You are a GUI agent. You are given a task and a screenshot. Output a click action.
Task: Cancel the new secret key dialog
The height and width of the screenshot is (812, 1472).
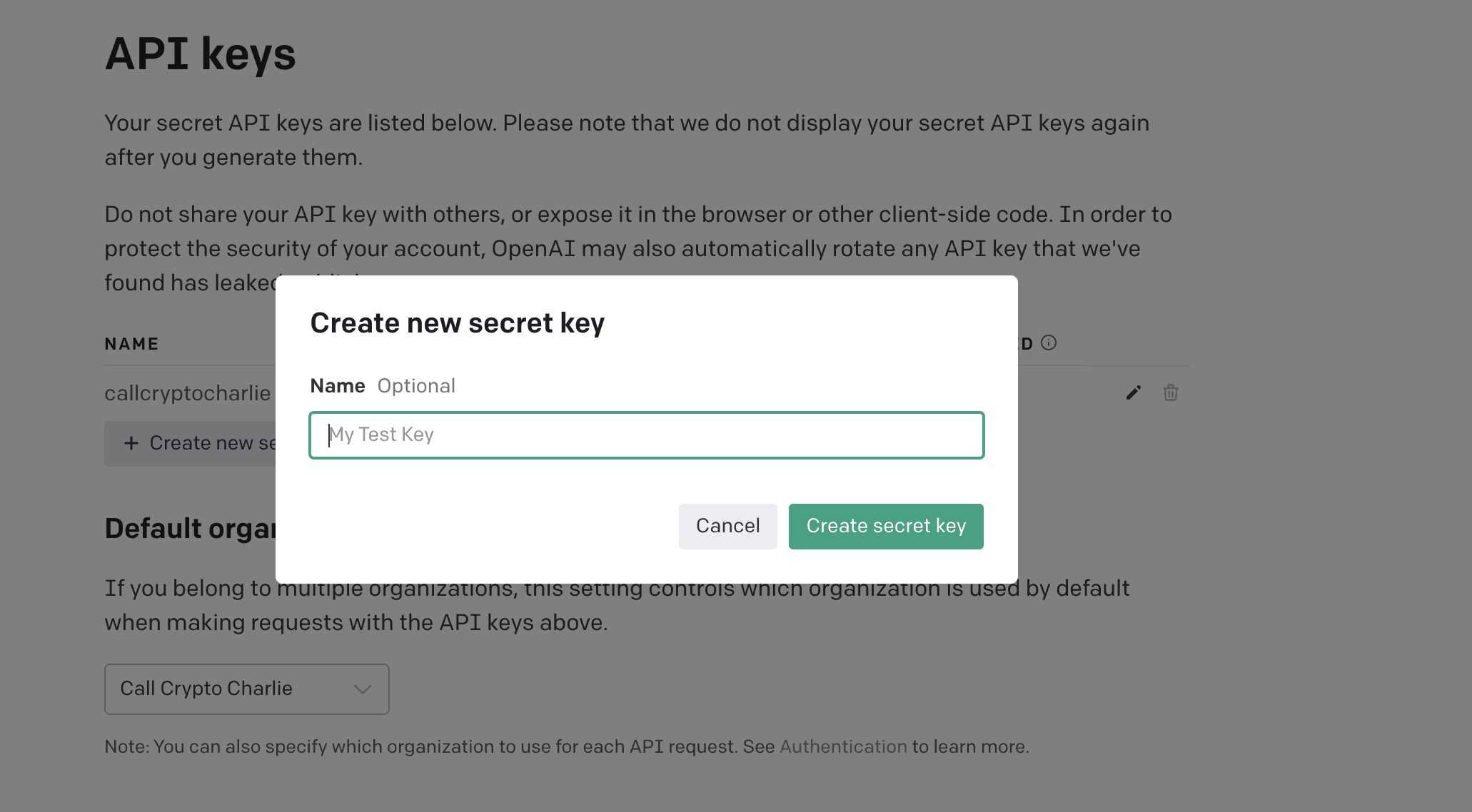pos(728,527)
